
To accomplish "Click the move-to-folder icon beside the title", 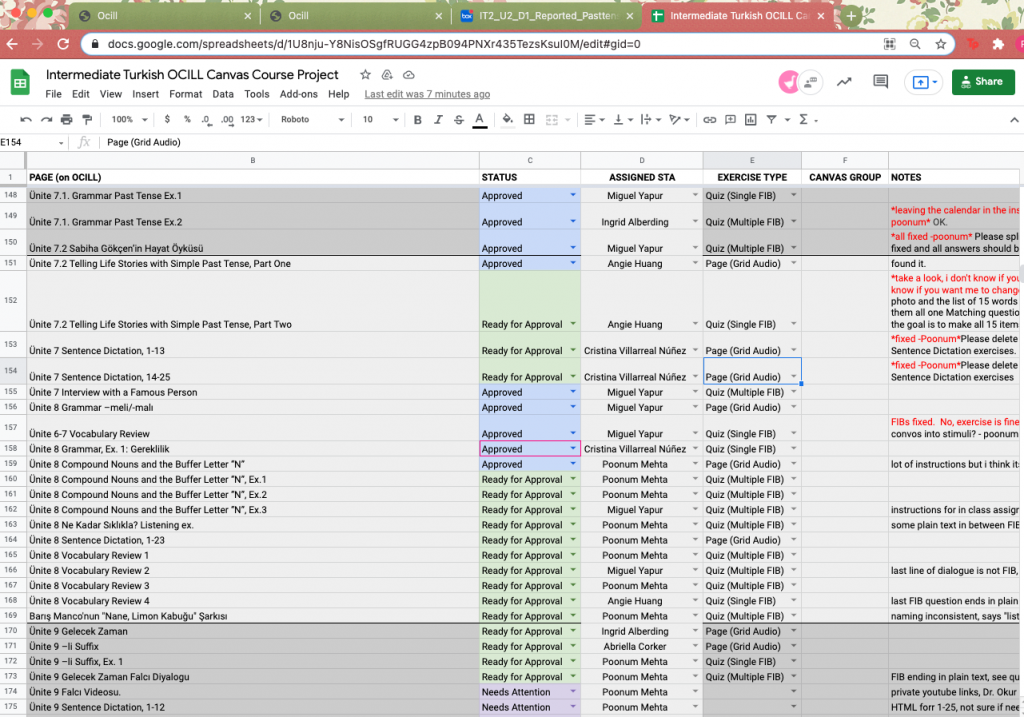I will tap(387, 75).
